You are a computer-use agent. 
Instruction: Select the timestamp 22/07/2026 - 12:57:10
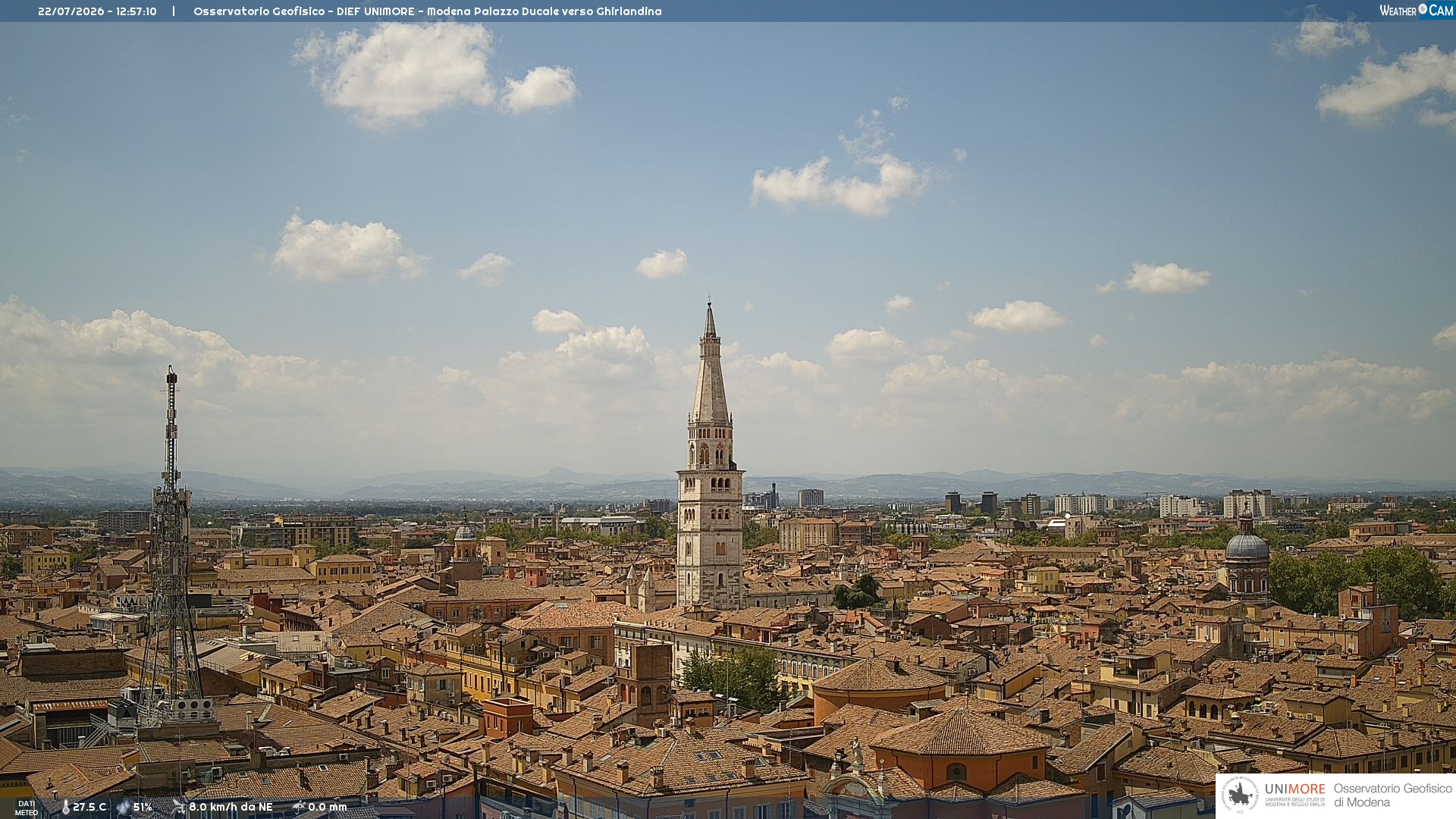coord(97,11)
